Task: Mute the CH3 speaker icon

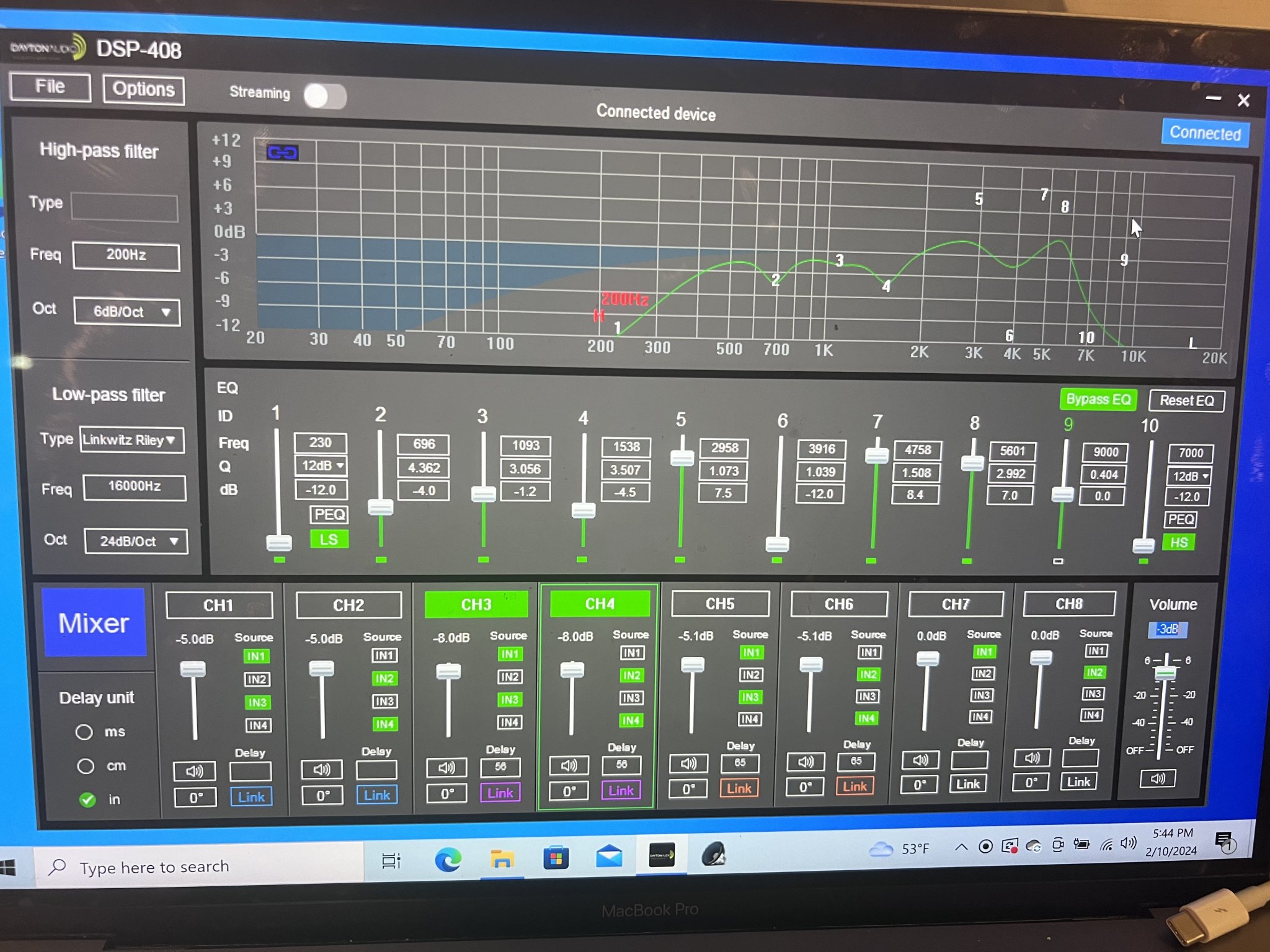Action: point(446,767)
